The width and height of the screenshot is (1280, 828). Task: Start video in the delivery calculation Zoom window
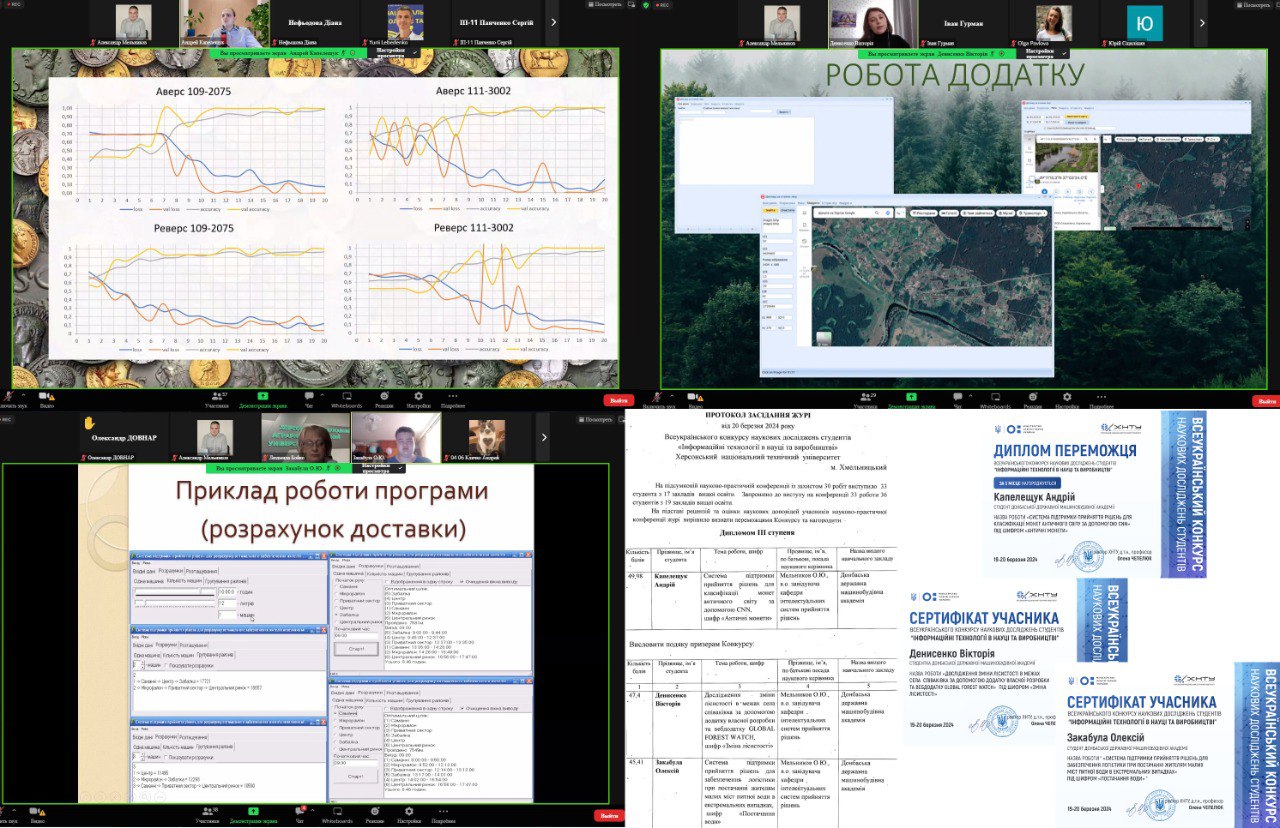[x=37, y=814]
